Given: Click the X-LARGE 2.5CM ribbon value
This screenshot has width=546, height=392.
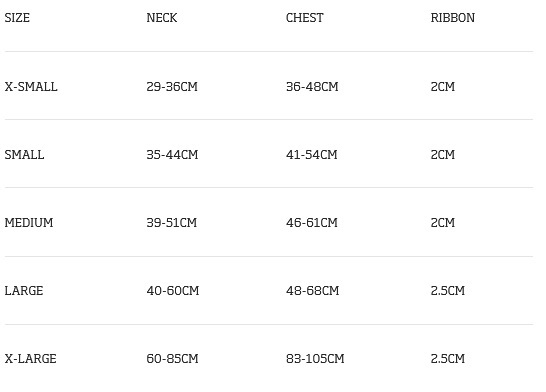Looking at the screenshot, I should pyautogui.click(x=448, y=359).
